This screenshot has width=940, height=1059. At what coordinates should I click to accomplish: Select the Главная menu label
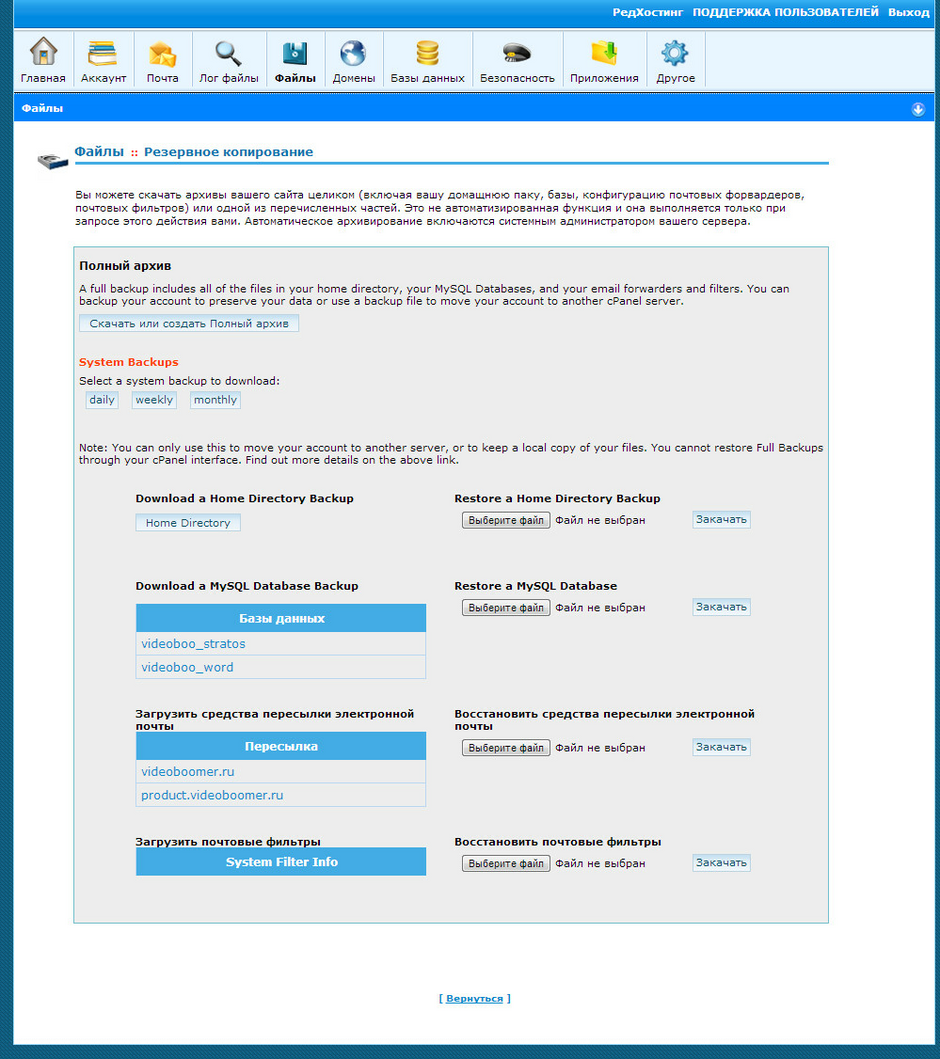click(43, 78)
